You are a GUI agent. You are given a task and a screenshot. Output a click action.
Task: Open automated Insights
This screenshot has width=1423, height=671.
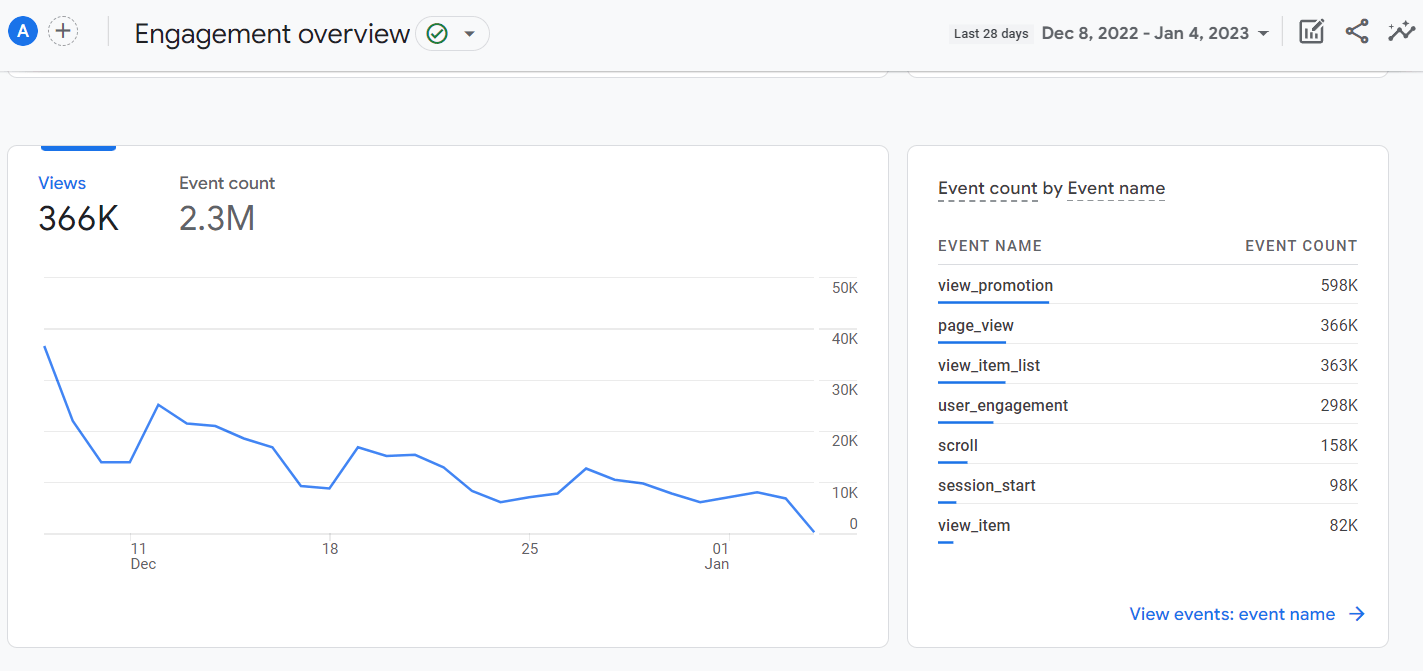1401,31
